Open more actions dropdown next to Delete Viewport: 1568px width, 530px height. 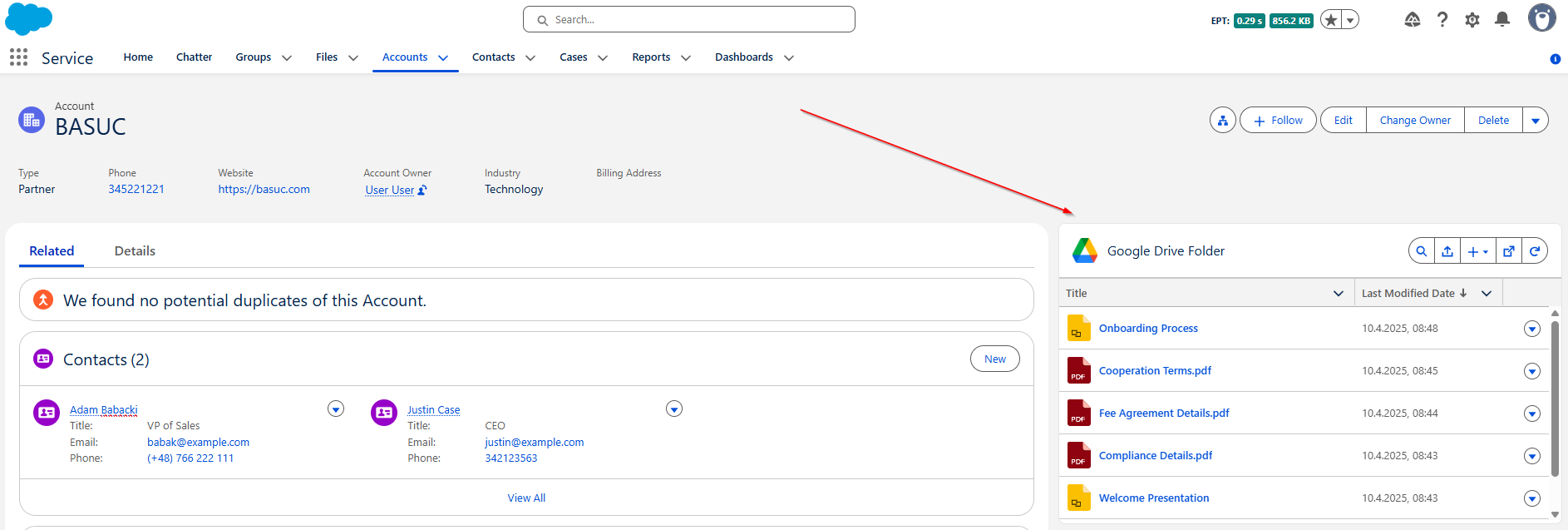pos(1535,121)
